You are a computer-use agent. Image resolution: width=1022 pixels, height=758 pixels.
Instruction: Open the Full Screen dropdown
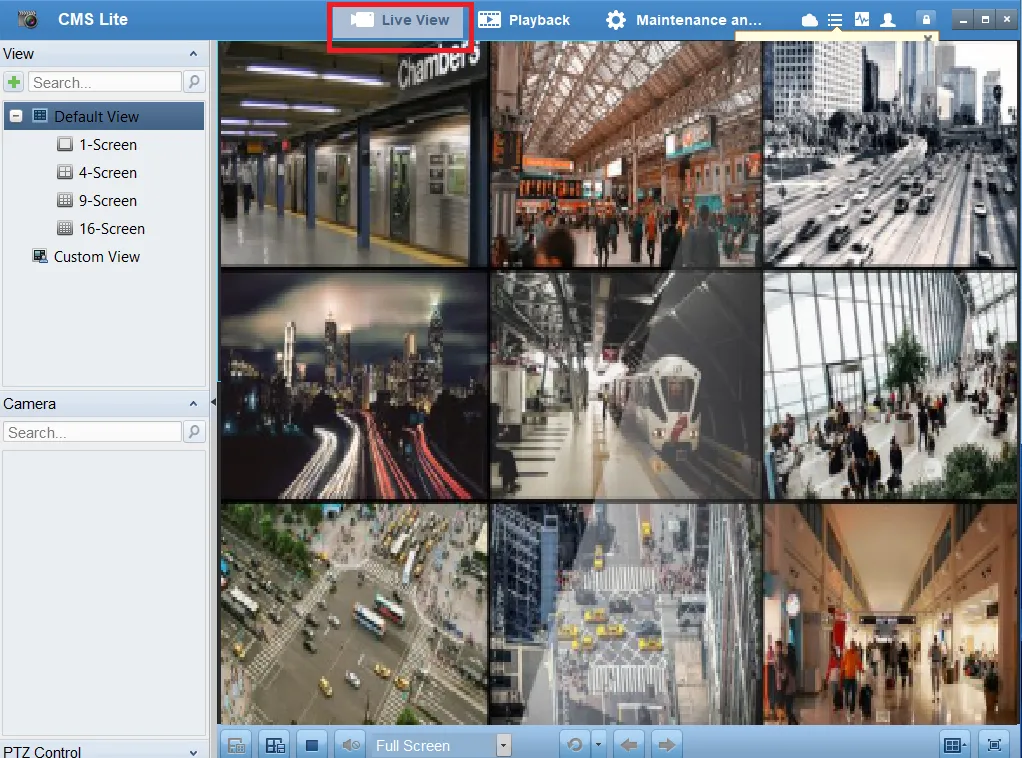(x=503, y=745)
